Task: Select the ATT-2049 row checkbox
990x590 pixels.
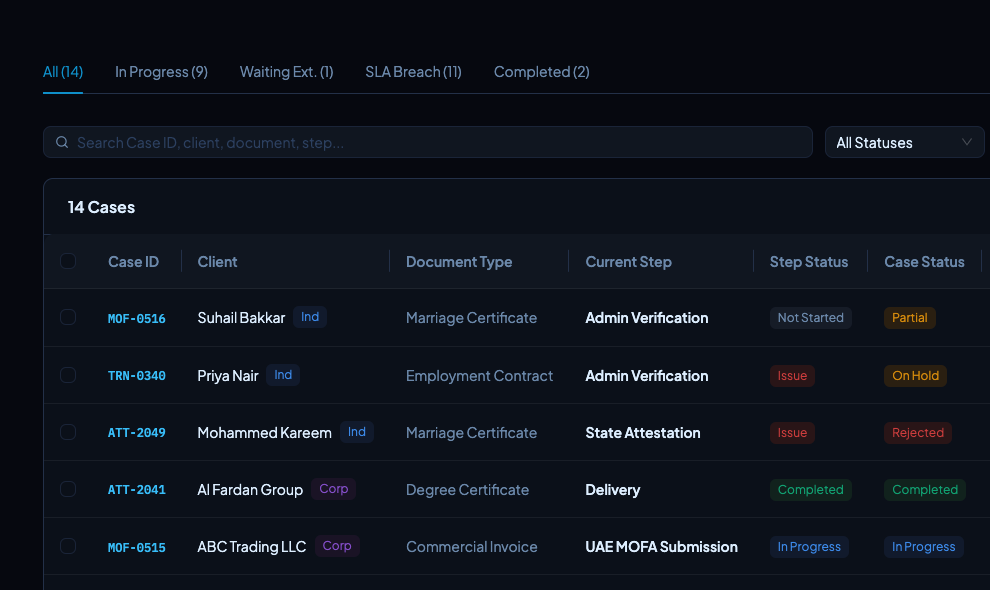Action: tap(68, 432)
